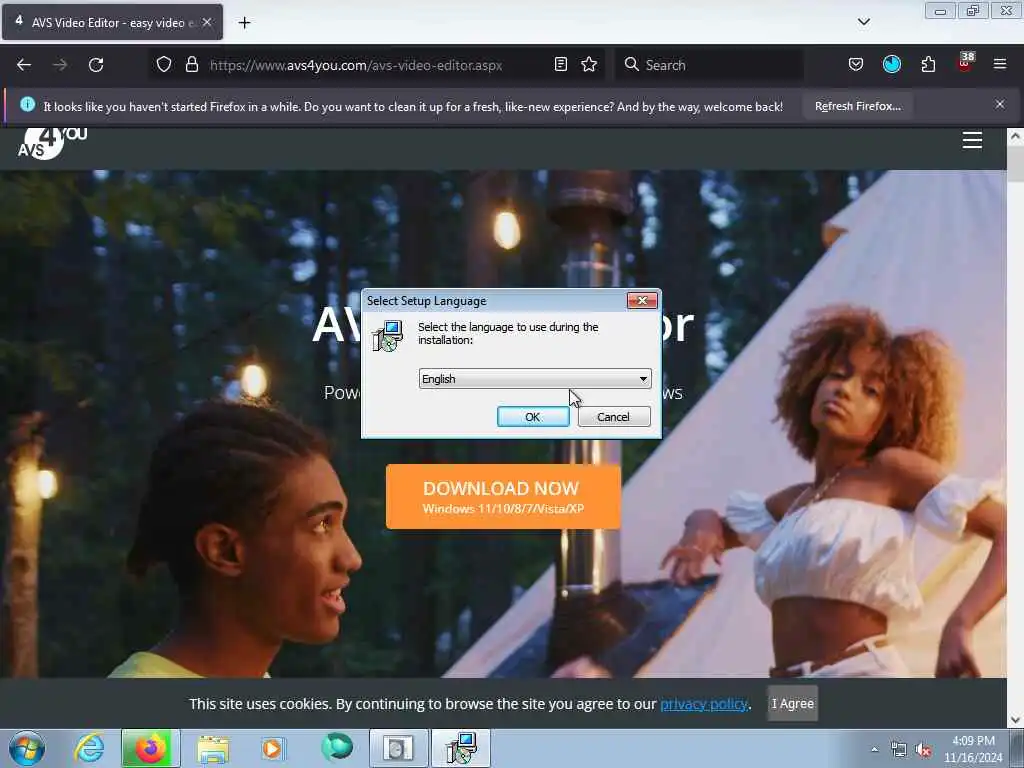Click the setup installer icon in dialog
The image size is (1024, 768).
coord(388,336)
